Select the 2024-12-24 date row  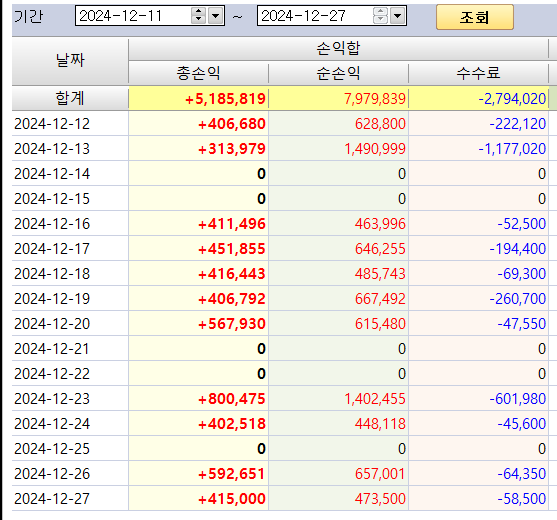(52, 424)
